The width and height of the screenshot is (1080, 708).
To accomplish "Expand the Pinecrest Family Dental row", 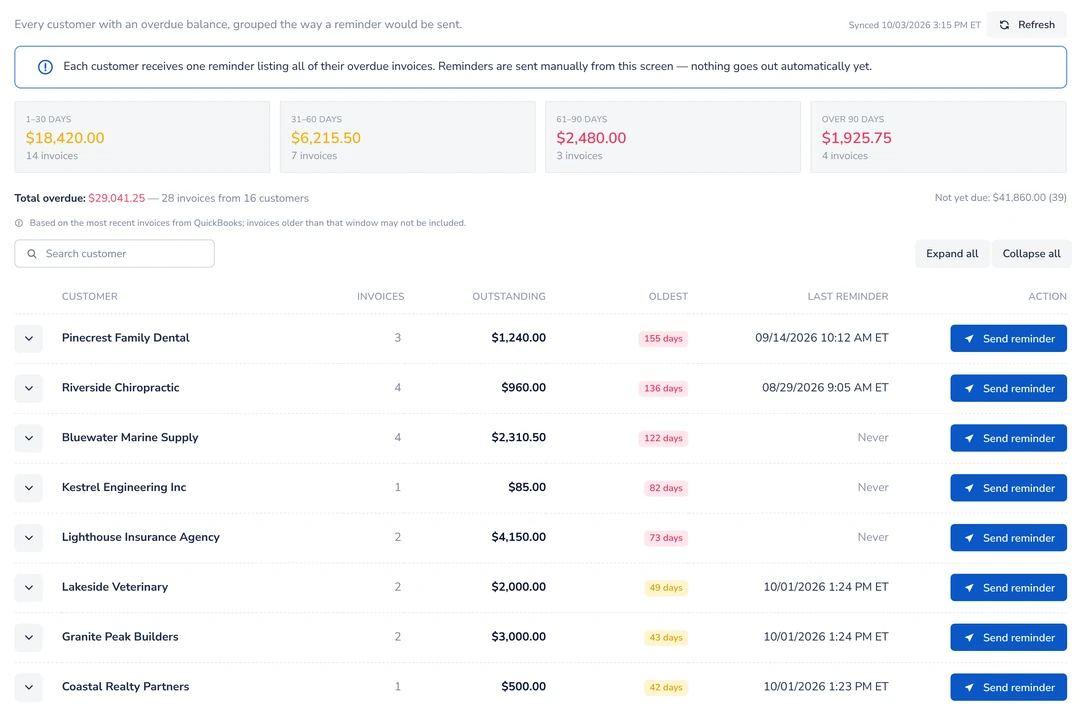I will tap(29, 339).
